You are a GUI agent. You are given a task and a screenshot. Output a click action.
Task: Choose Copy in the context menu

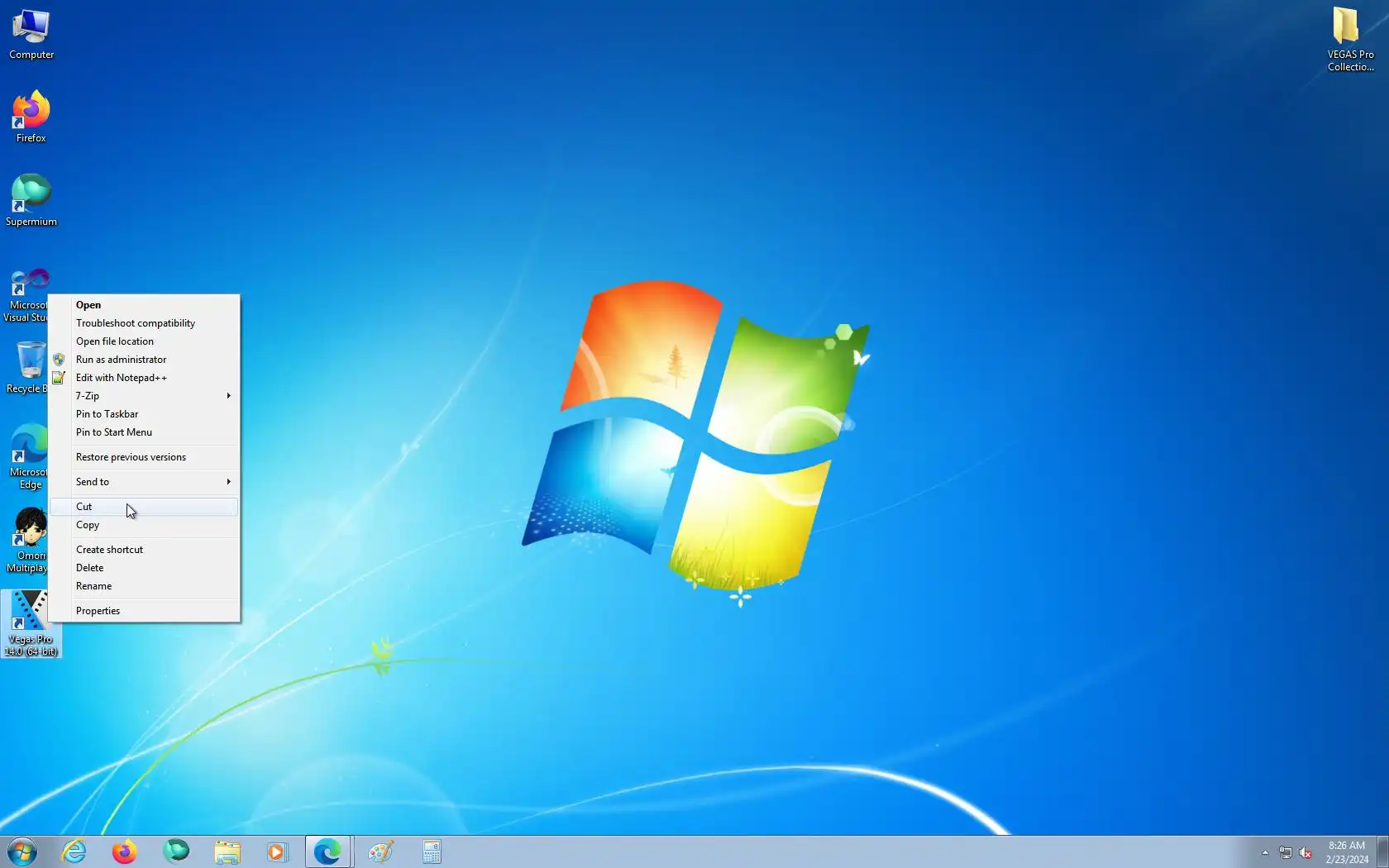[144, 525]
